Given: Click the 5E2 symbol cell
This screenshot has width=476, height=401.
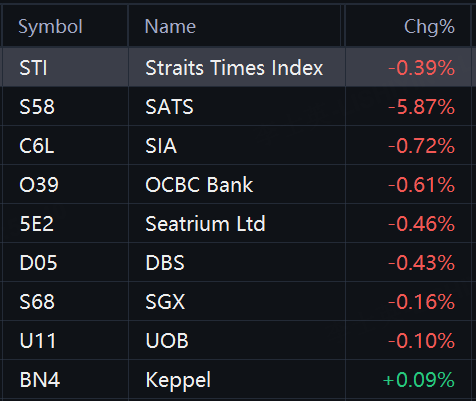Looking at the screenshot, I should [x=37, y=224].
